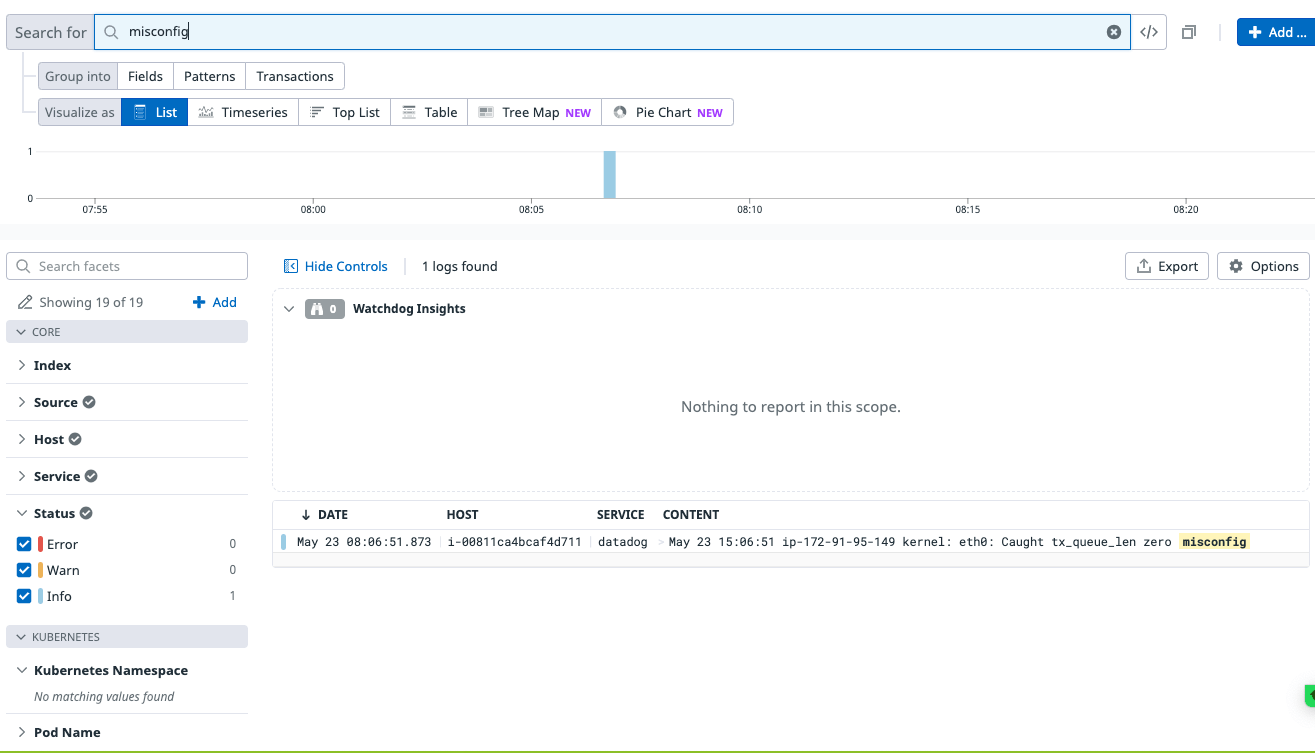Switch visualization to Top List
1315x753 pixels.
pyautogui.click(x=345, y=112)
